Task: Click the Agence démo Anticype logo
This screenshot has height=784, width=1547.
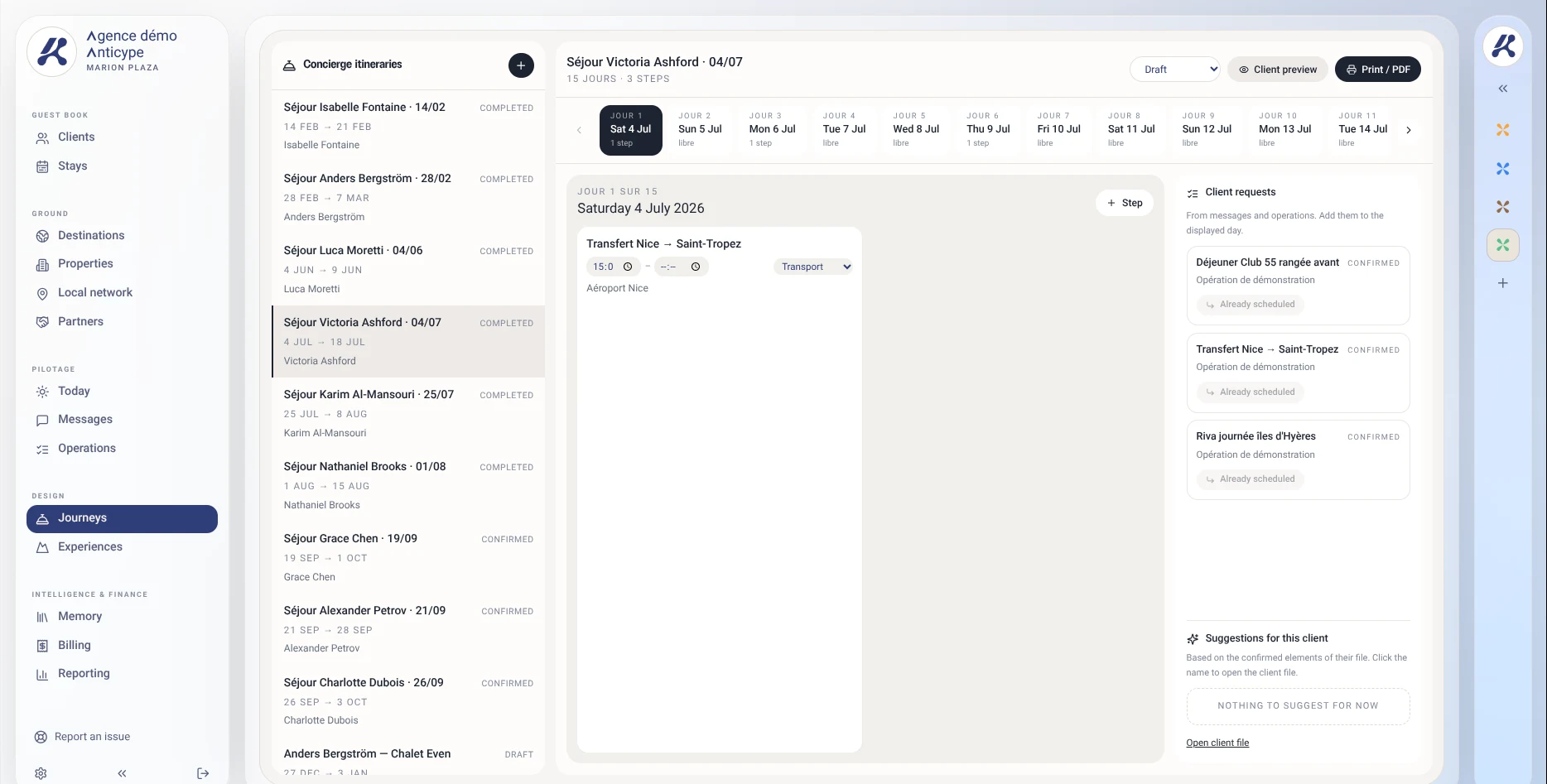Action: click(52, 51)
